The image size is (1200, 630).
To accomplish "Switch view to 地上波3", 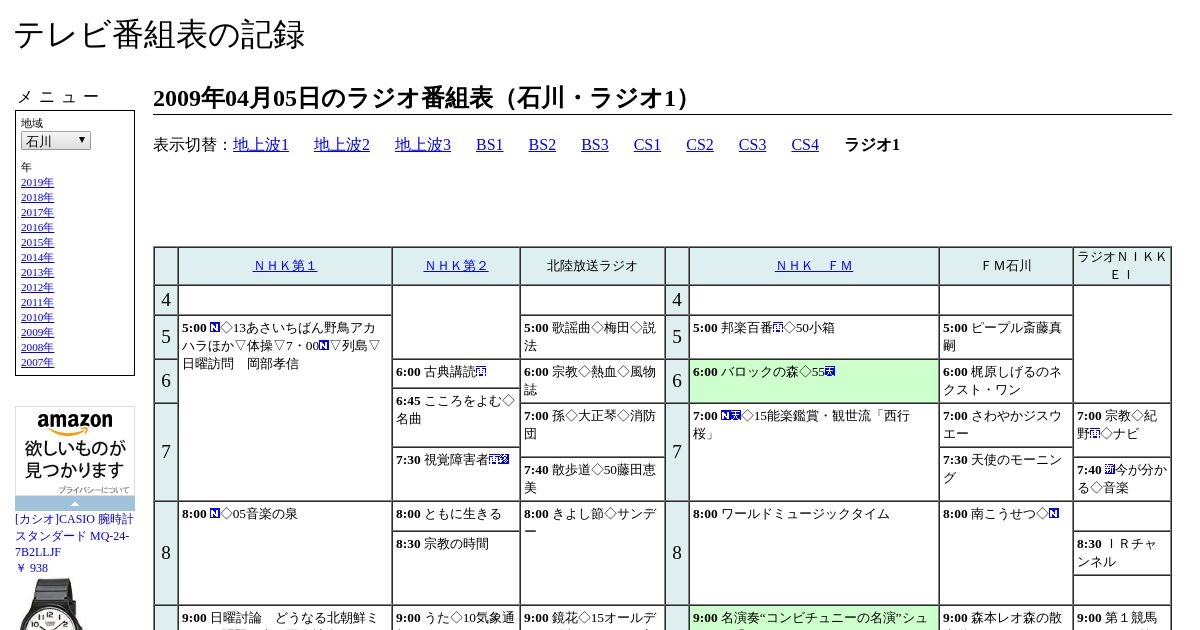I will pyautogui.click(x=423, y=145).
